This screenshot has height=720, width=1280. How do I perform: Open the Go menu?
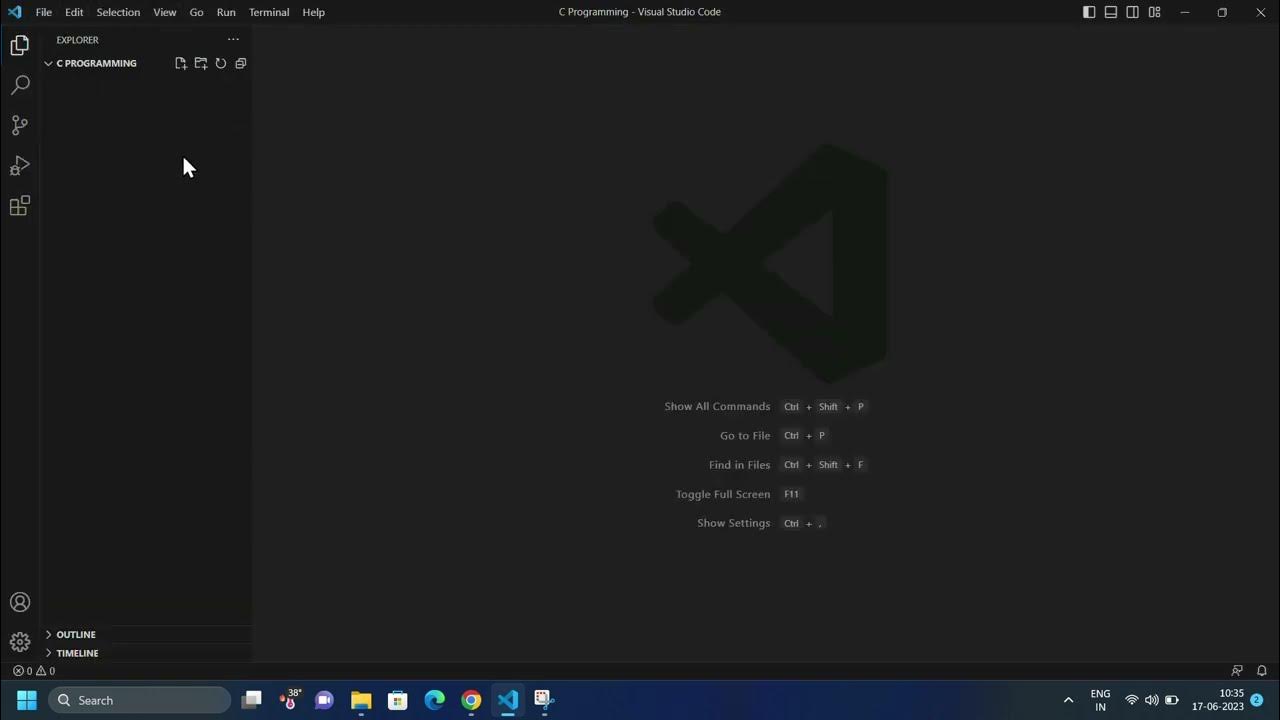pyautogui.click(x=197, y=12)
